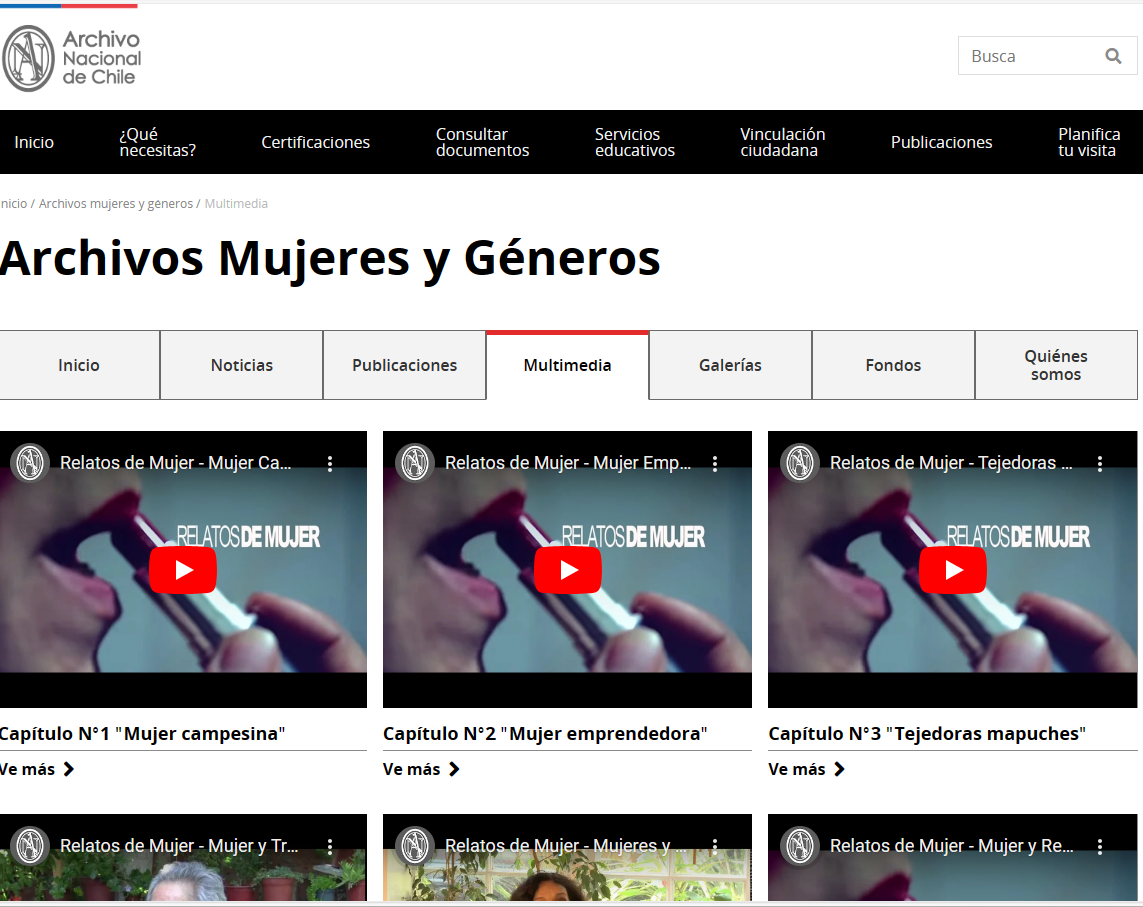Open Capítulo N°3 "Tejedoras mapuches" title
The width and height of the screenshot is (1143, 907).
927,733
